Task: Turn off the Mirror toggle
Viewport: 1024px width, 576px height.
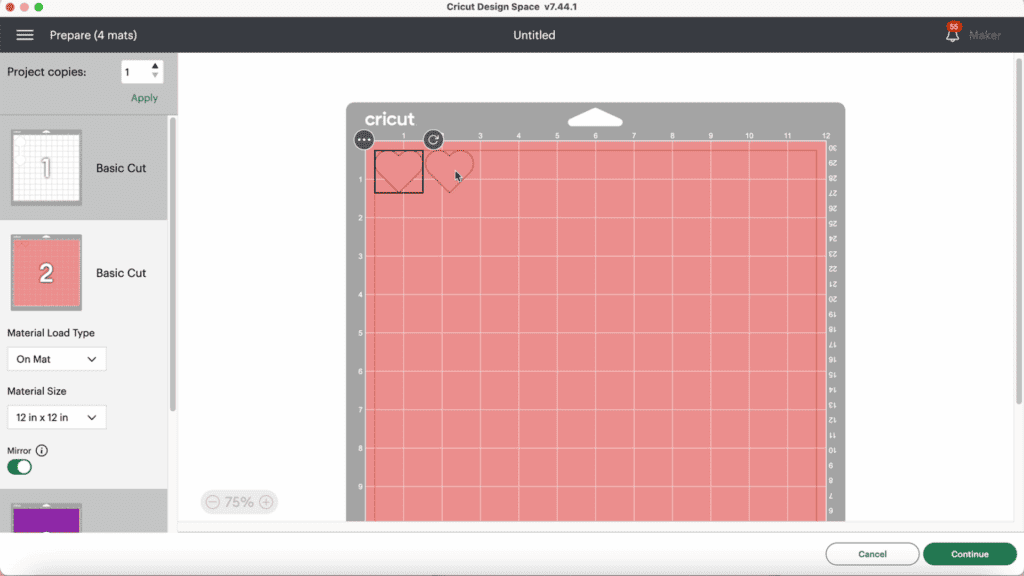Action: 20,467
